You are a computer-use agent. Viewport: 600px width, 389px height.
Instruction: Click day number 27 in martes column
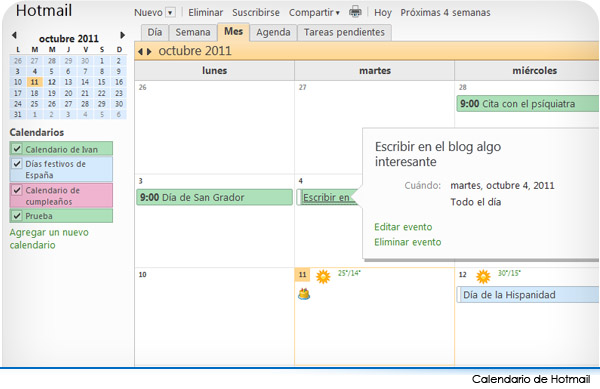(x=303, y=87)
